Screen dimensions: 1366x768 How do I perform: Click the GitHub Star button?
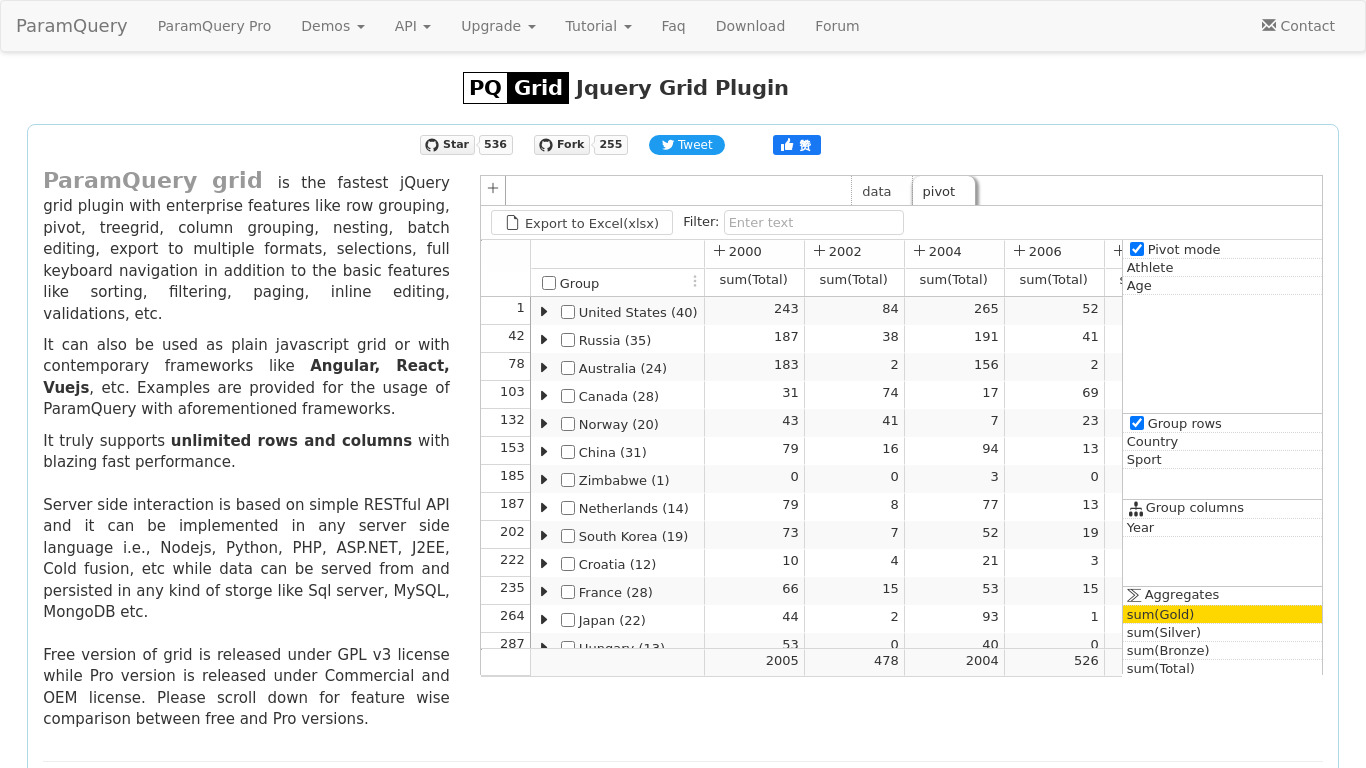447,145
